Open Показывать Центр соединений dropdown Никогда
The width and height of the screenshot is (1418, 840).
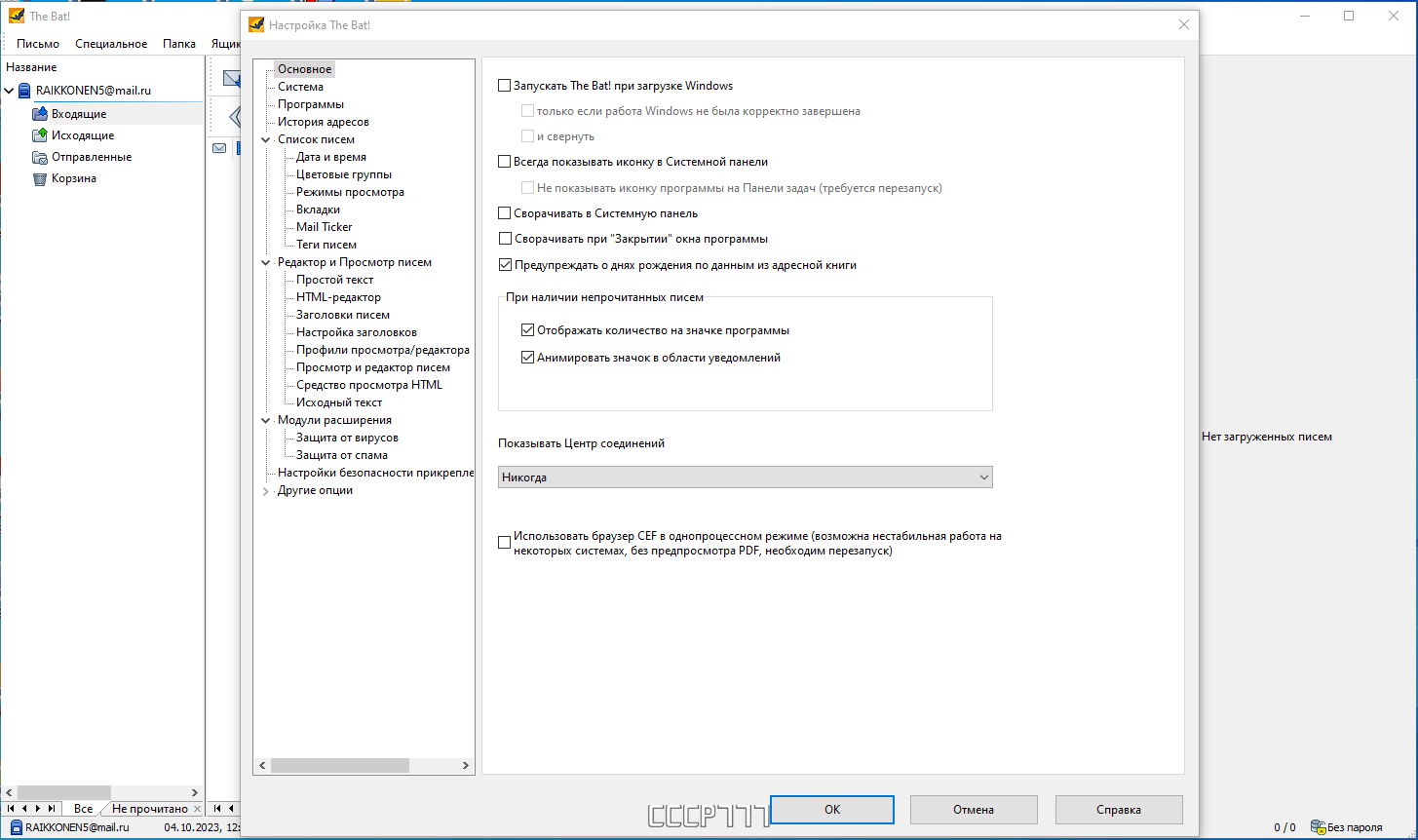click(x=745, y=477)
